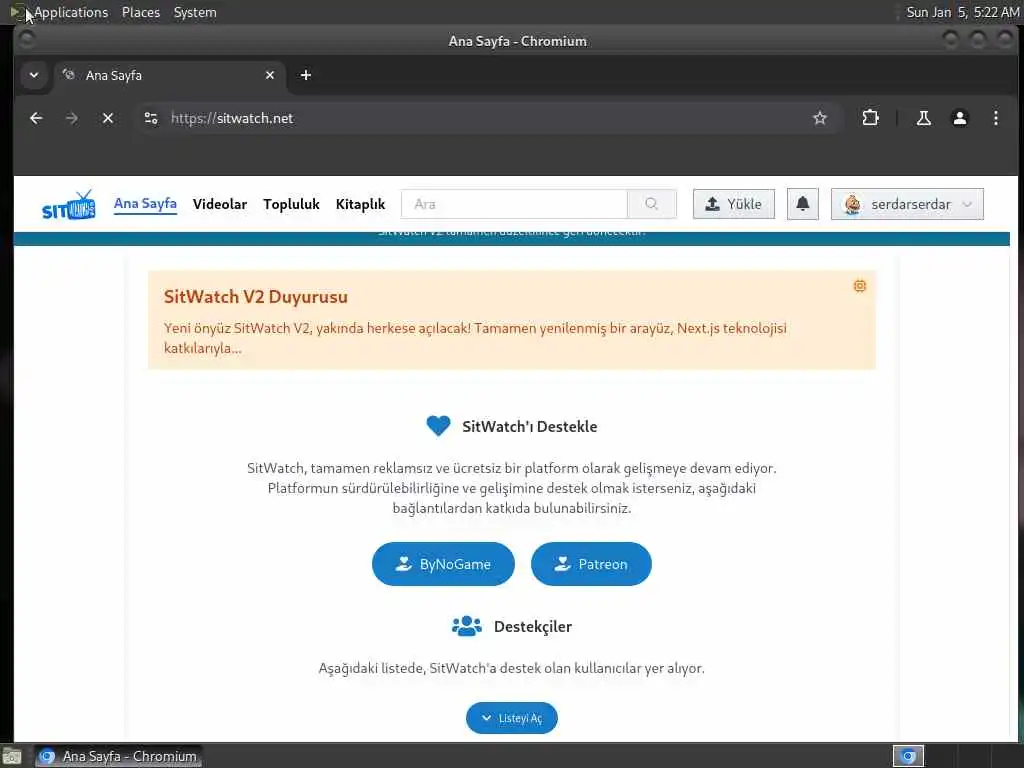The width and height of the screenshot is (1024, 768).
Task: Open the Chrome Labs flask icon
Action: point(923,118)
